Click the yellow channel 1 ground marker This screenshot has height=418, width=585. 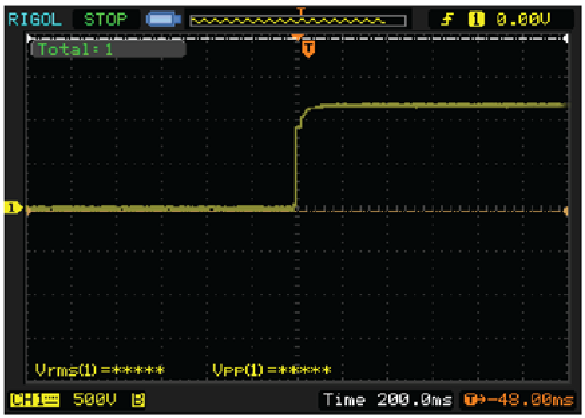point(13,208)
